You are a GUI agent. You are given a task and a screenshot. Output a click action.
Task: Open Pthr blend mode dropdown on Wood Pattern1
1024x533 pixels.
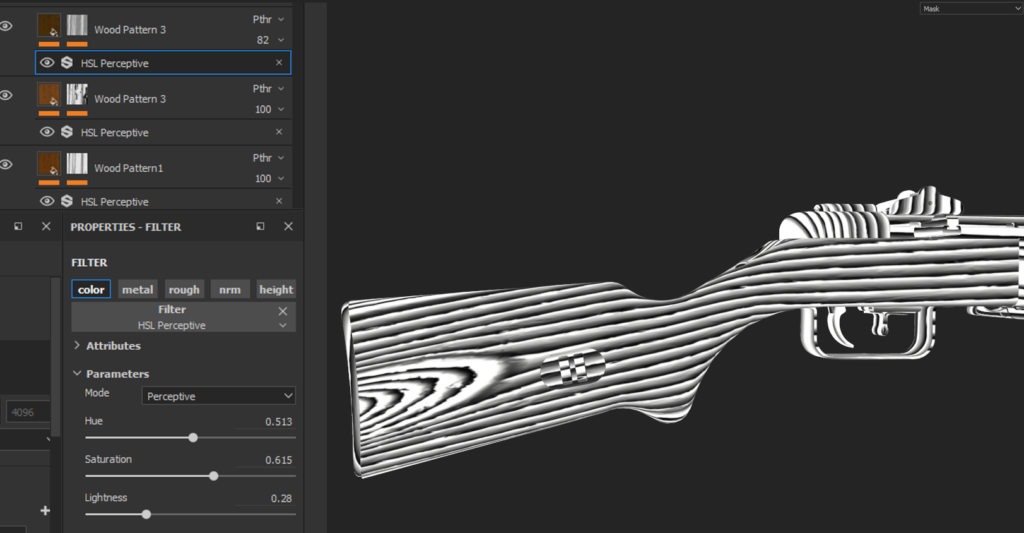pyautogui.click(x=269, y=158)
